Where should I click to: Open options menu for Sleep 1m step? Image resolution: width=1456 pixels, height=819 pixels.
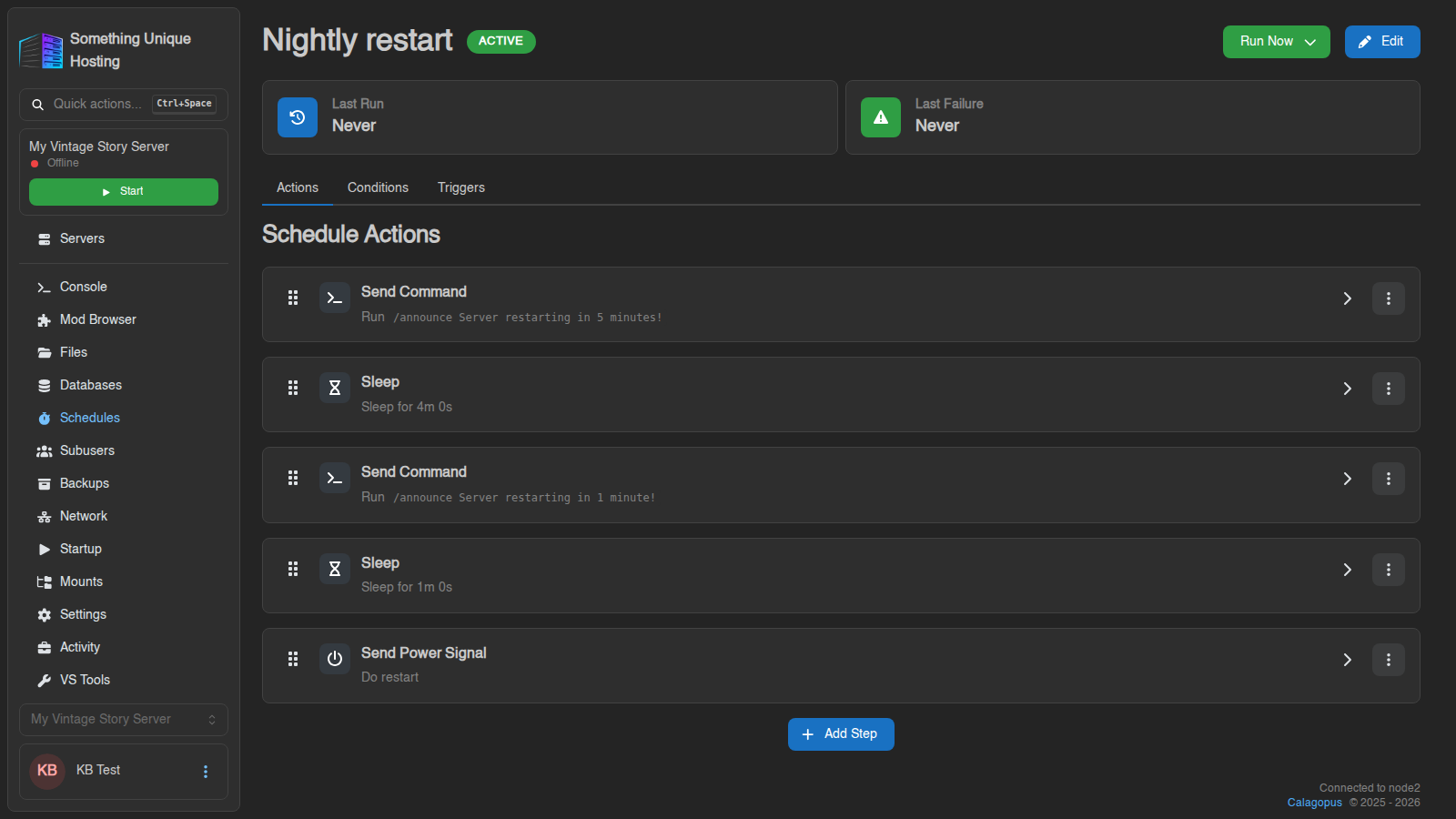point(1389,570)
